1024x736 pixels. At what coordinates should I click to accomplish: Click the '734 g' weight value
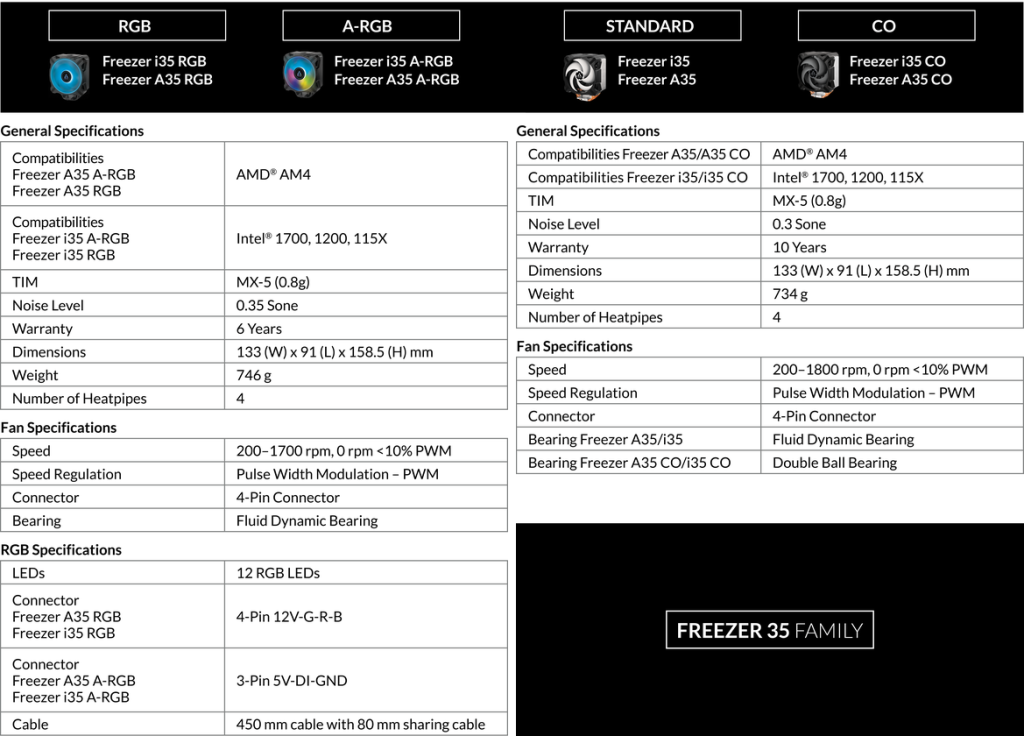(790, 294)
